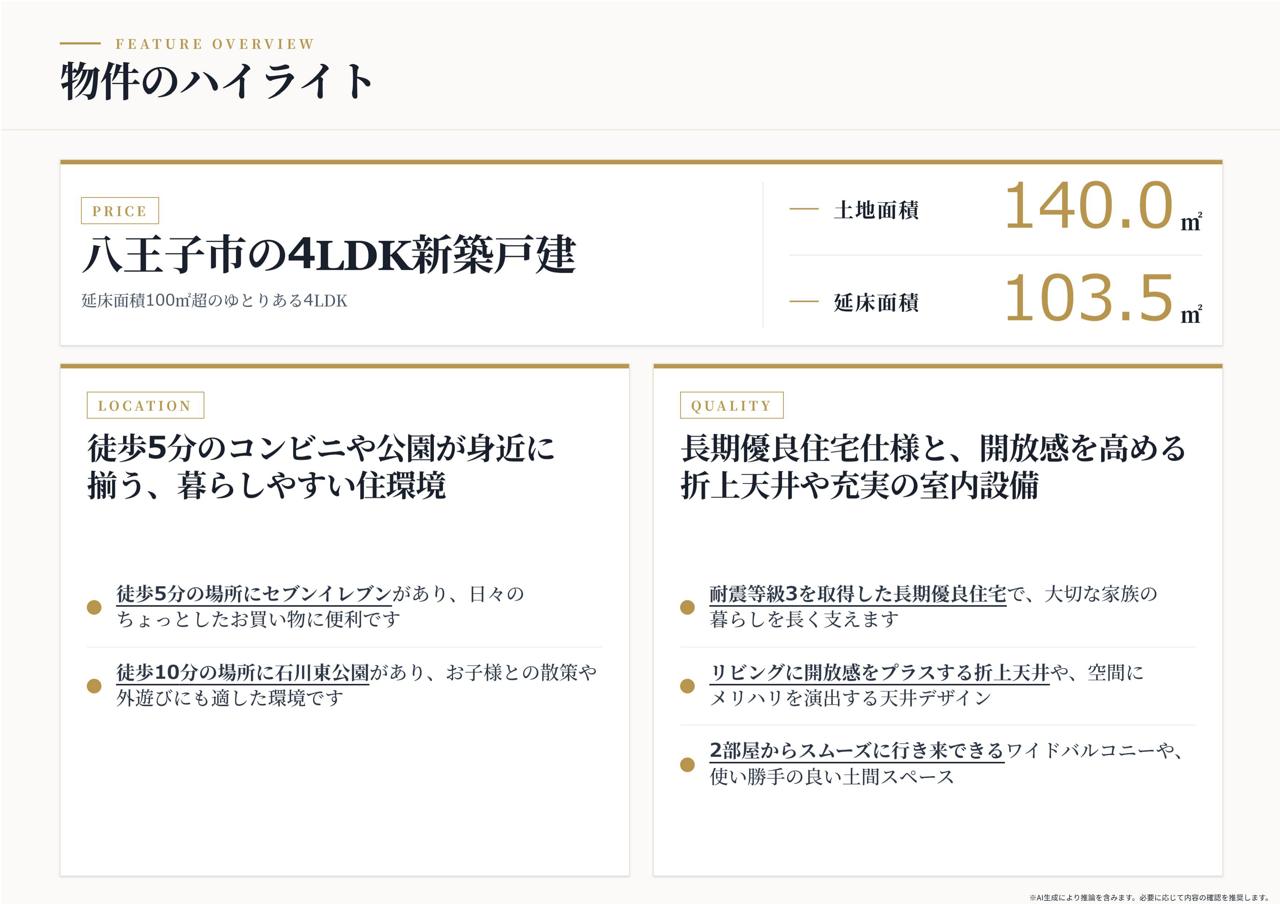Click the PRICE badge

pos(120,211)
